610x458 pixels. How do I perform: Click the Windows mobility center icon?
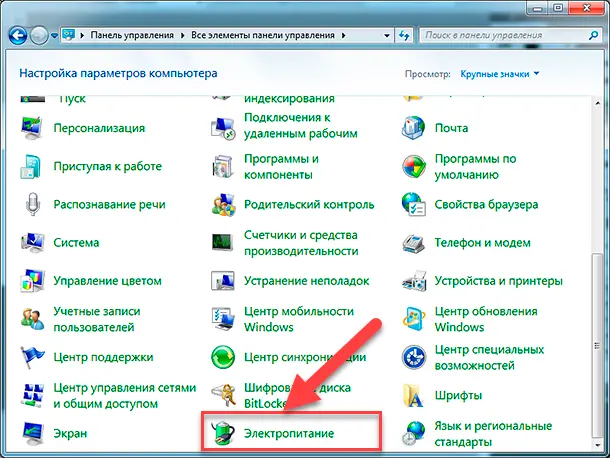pos(223,319)
